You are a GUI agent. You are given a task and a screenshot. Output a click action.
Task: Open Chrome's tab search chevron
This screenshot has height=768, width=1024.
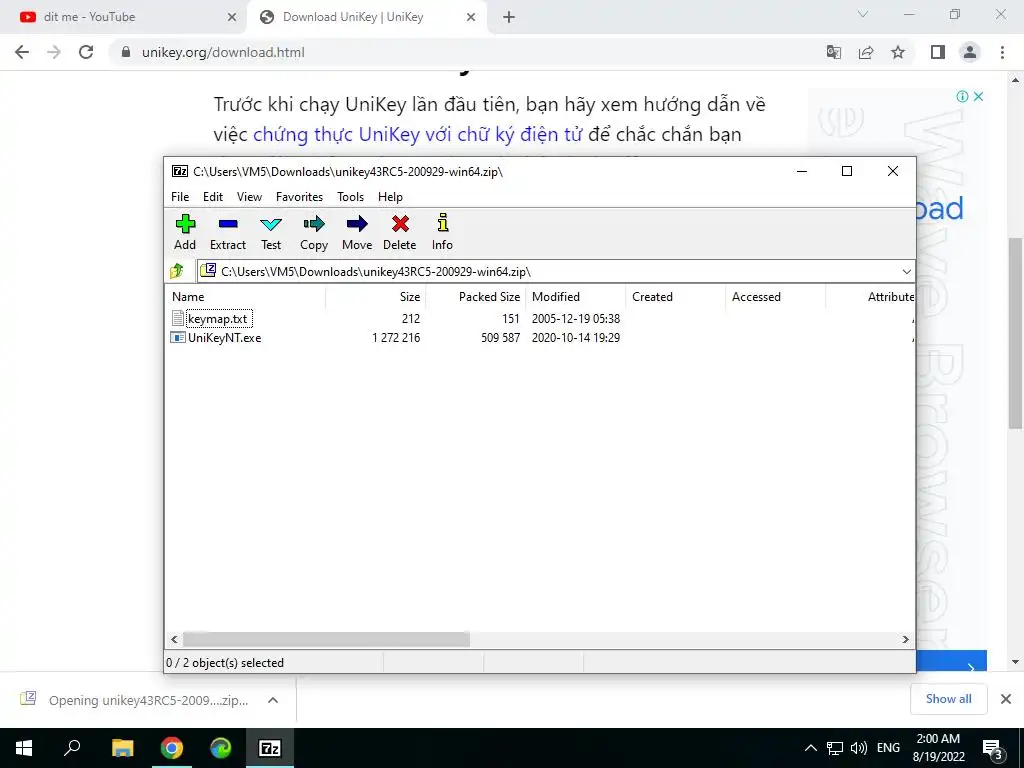[x=863, y=14]
